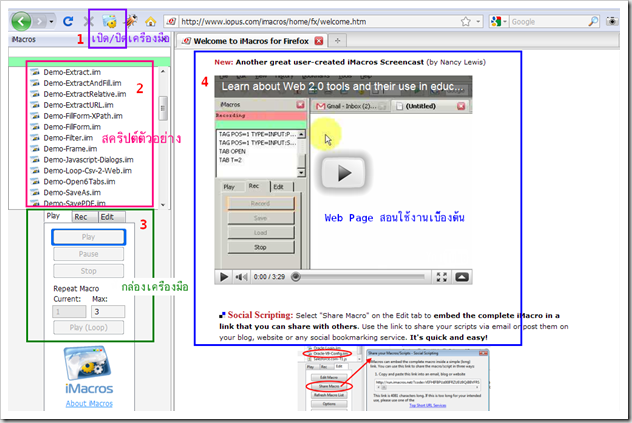Image resolution: width=632 pixels, height=423 pixels.
Task: Switch to the sidebar Play tab
Action: point(53,216)
